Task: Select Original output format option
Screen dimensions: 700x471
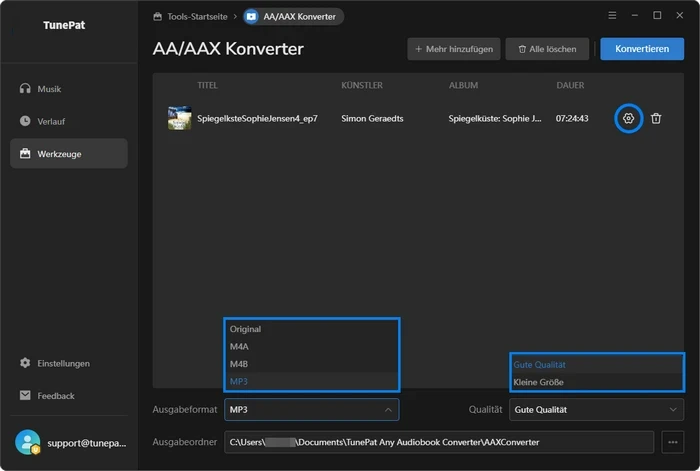Action: click(312, 329)
